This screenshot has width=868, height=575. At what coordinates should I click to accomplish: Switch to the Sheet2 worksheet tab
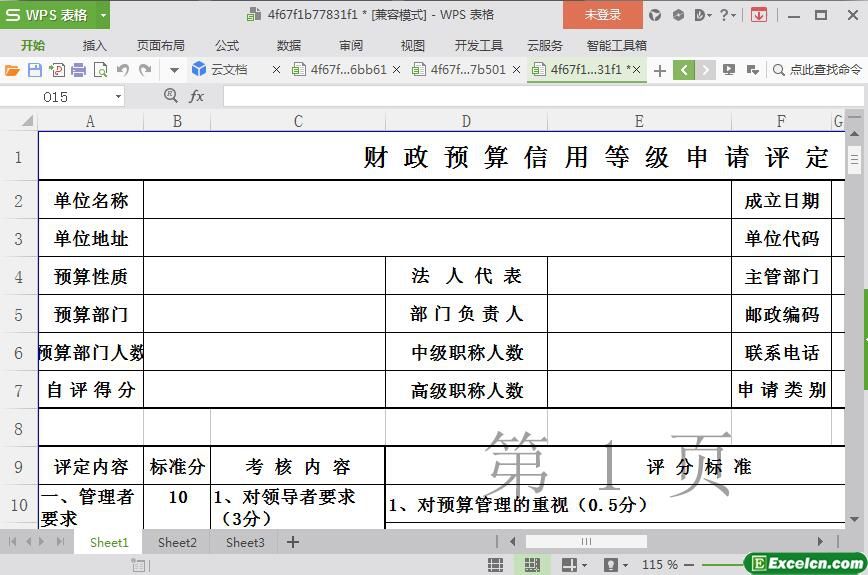tap(177, 542)
